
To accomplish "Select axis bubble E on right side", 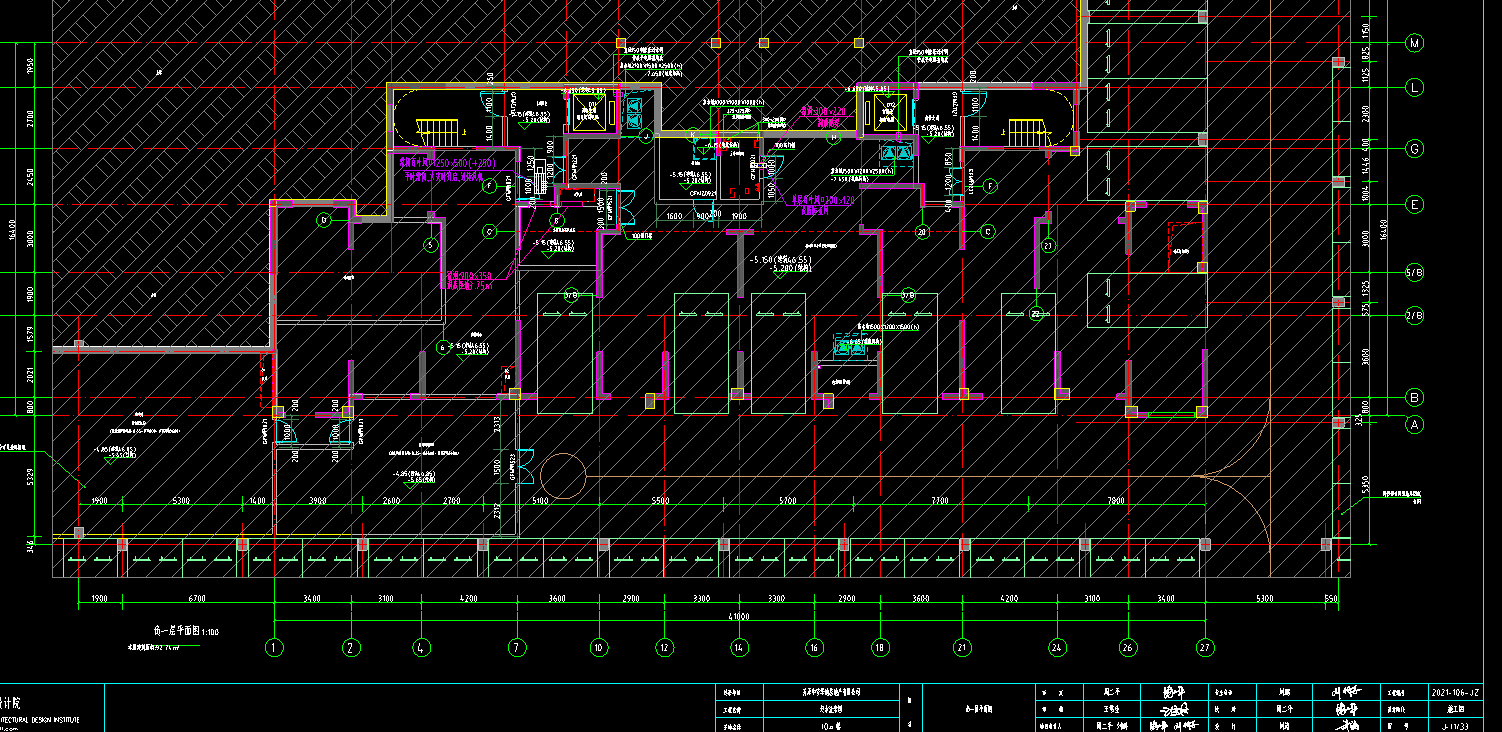I will tap(1414, 204).
